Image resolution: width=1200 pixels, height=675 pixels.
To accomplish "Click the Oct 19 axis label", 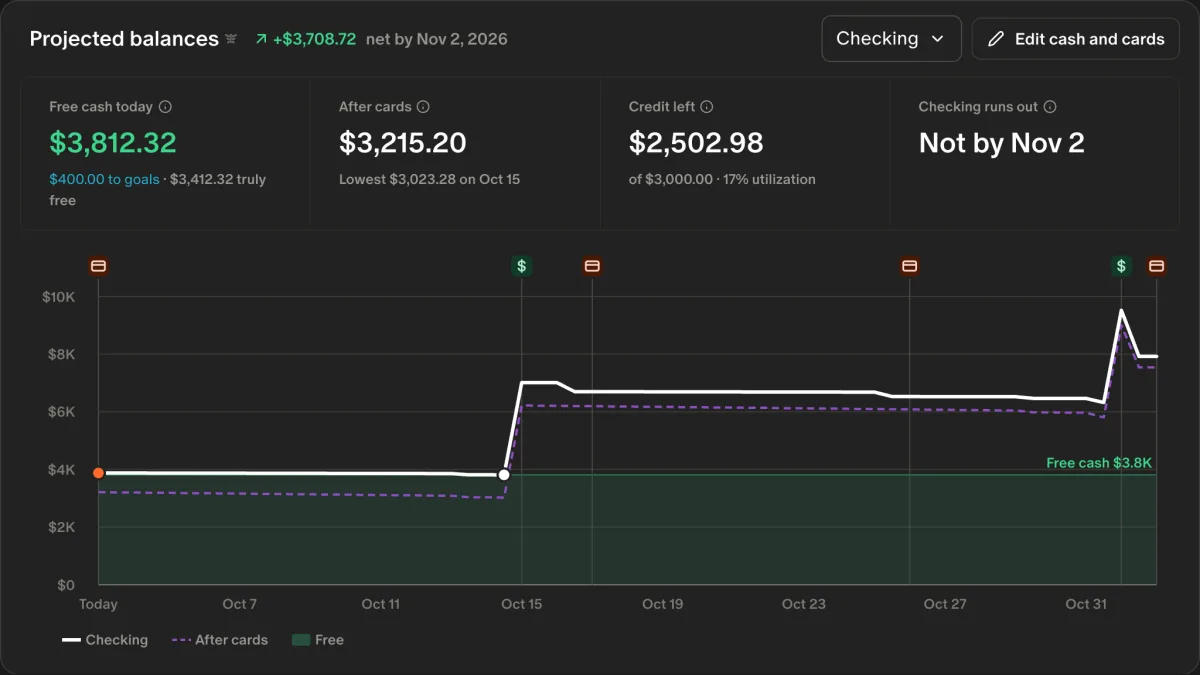I will coord(662,604).
